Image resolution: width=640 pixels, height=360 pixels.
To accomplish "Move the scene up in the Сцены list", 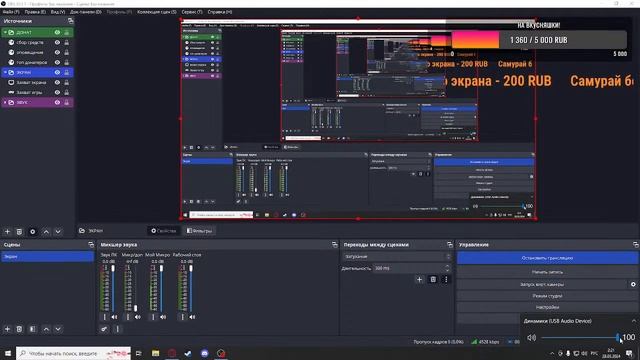I will pyautogui.click(x=46, y=329).
